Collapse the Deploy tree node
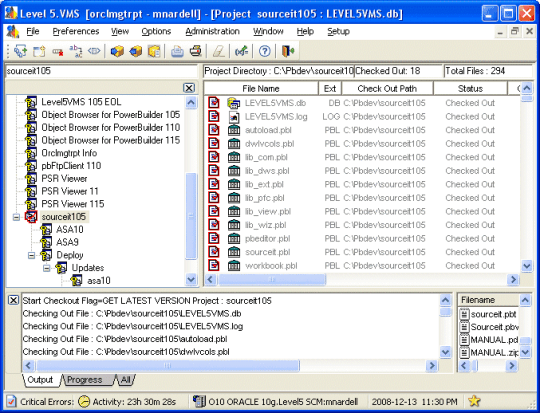Viewport: 540px width, 413px height. coord(31,255)
